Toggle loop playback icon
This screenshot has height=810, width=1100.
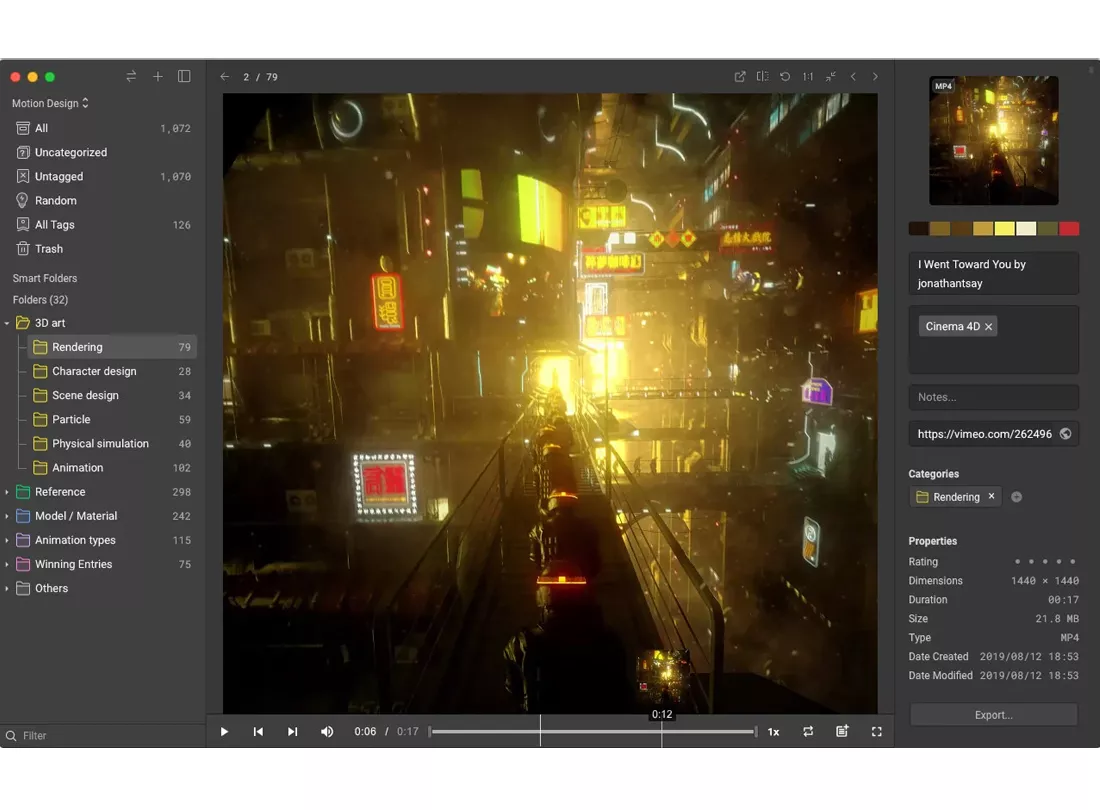pyautogui.click(x=808, y=731)
